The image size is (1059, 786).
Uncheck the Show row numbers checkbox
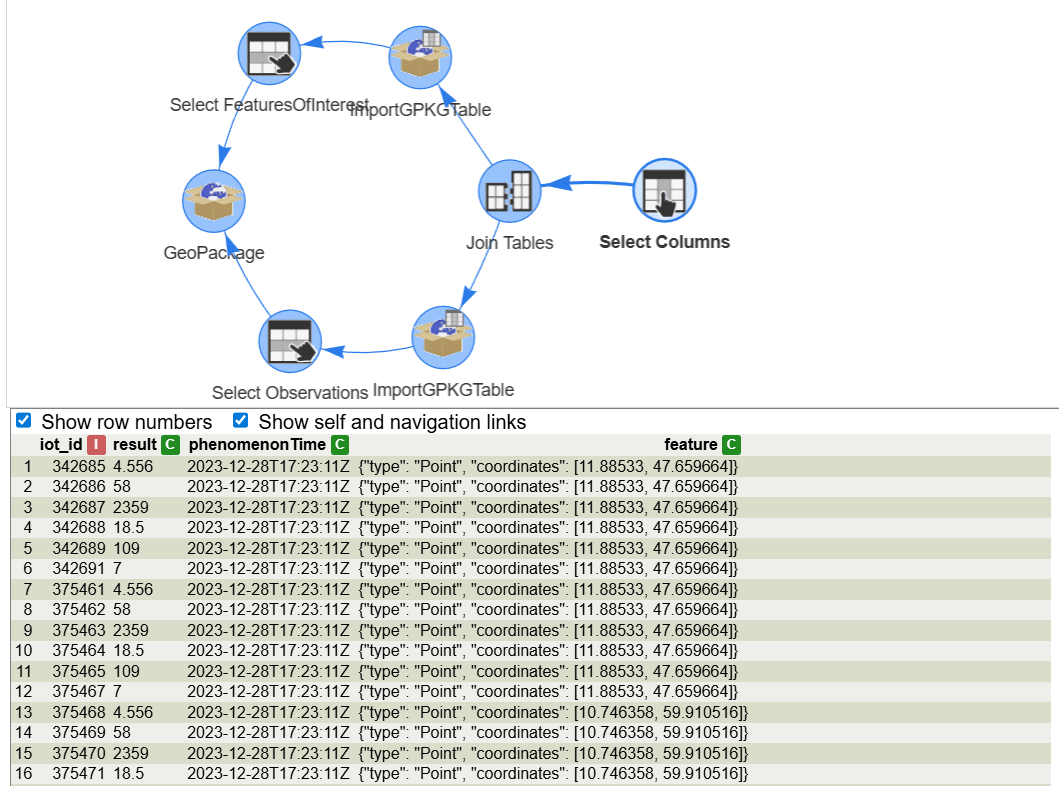coord(24,421)
